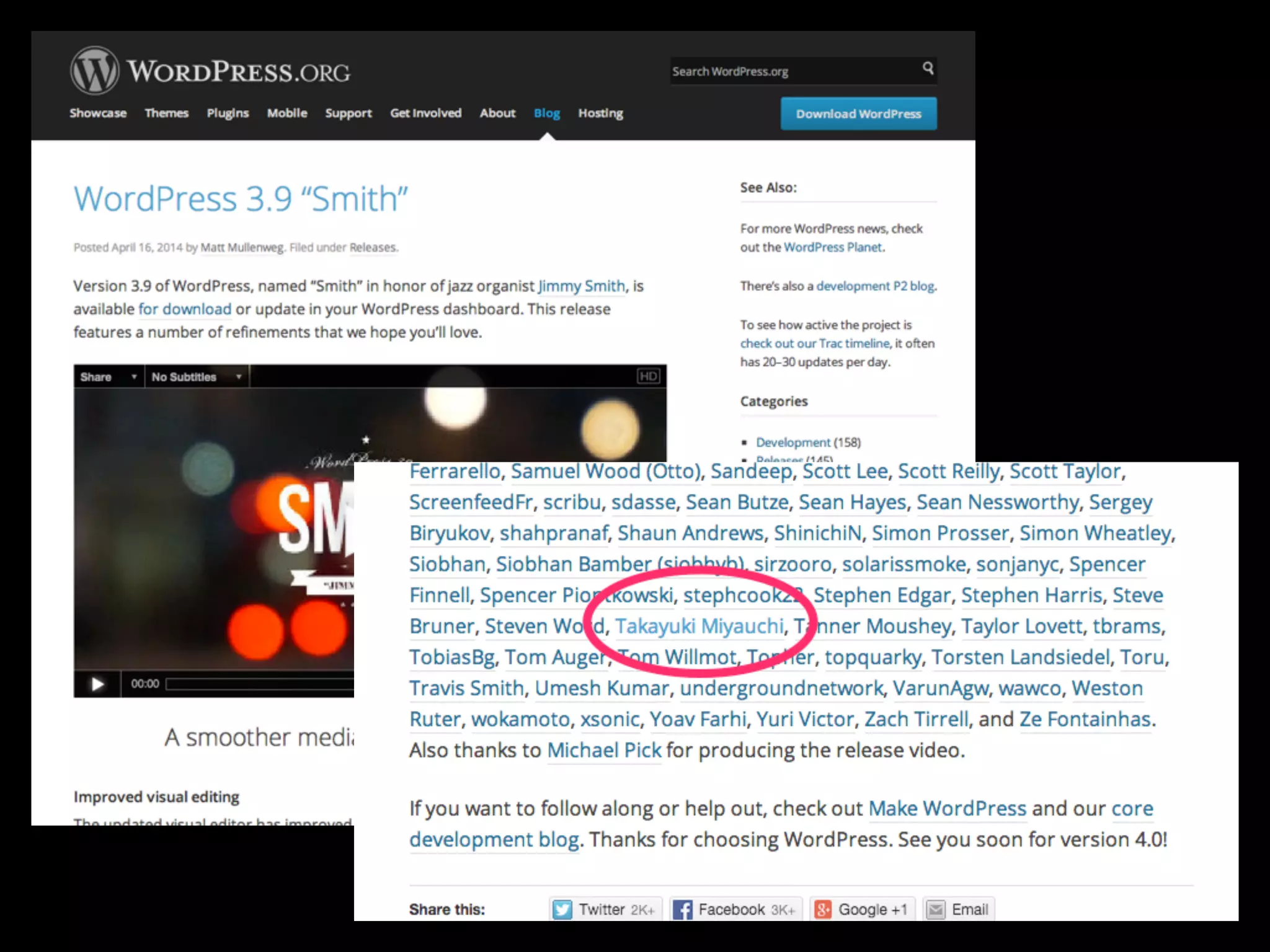This screenshot has width=1270, height=952.
Task: Open the Get Involved menu item
Action: point(426,113)
